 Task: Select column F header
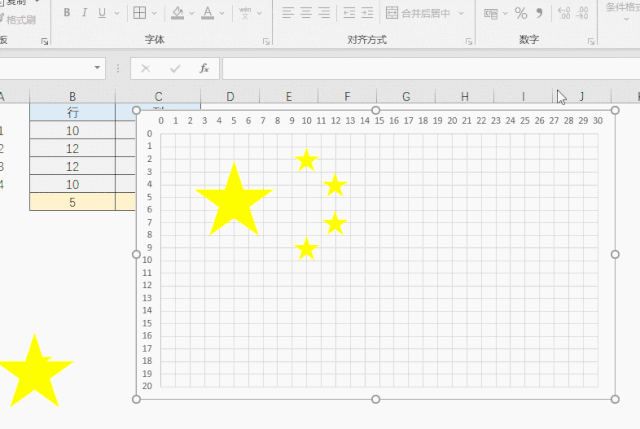(x=347, y=96)
